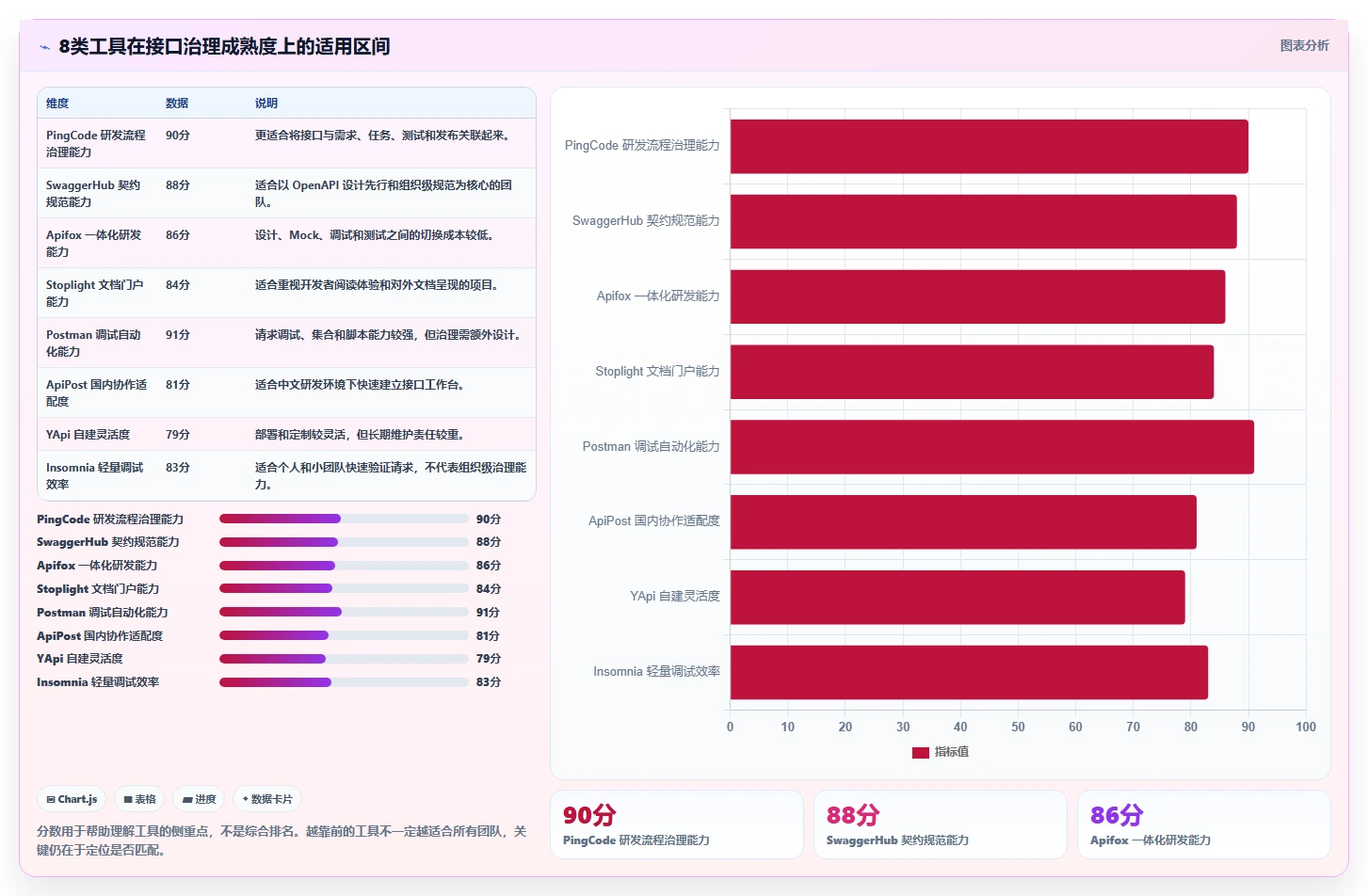Click the Postman chart bar

click(991, 447)
